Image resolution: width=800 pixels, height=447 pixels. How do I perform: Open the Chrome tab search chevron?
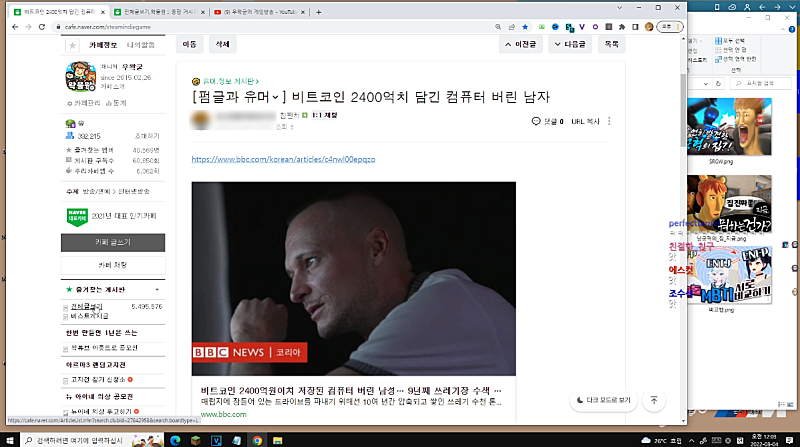619,8
